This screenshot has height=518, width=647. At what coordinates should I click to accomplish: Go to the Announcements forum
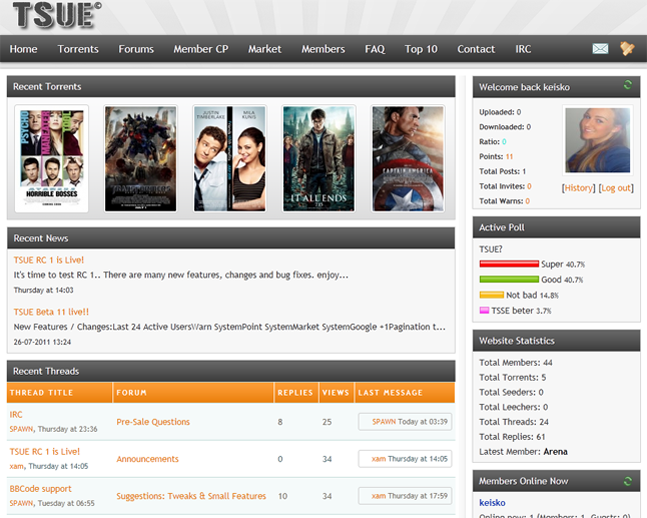[147, 459]
